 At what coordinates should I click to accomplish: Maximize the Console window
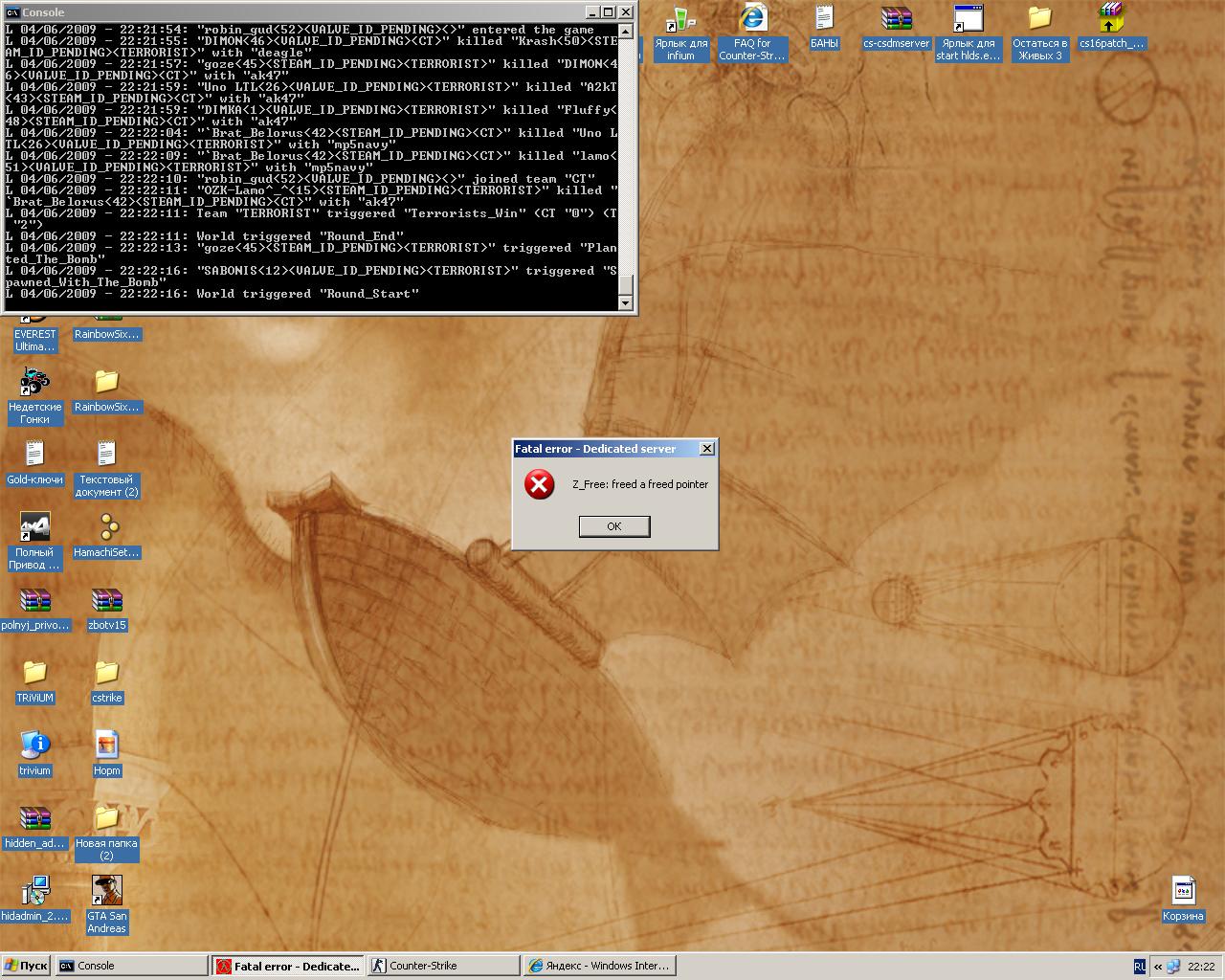[x=609, y=12]
